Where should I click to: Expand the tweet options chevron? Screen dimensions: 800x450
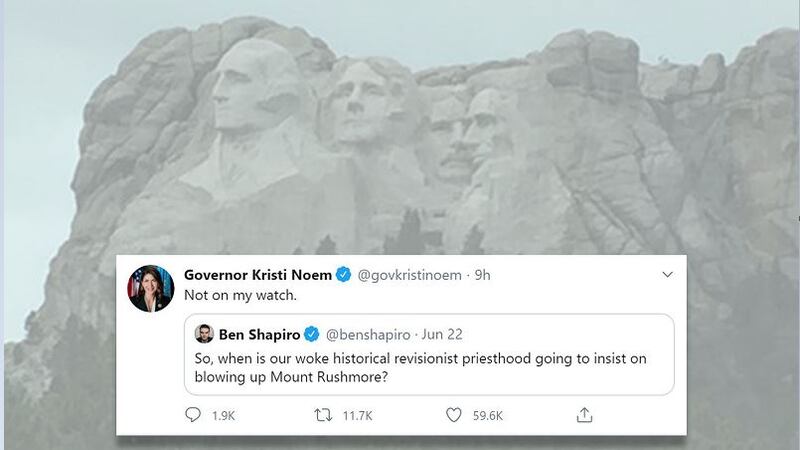[x=669, y=274]
